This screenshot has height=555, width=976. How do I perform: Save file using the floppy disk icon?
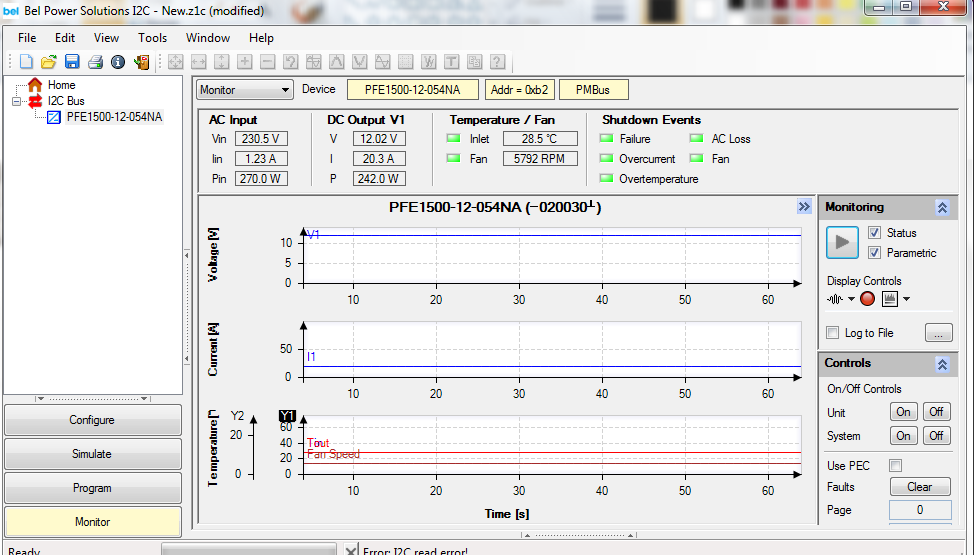(x=72, y=62)
